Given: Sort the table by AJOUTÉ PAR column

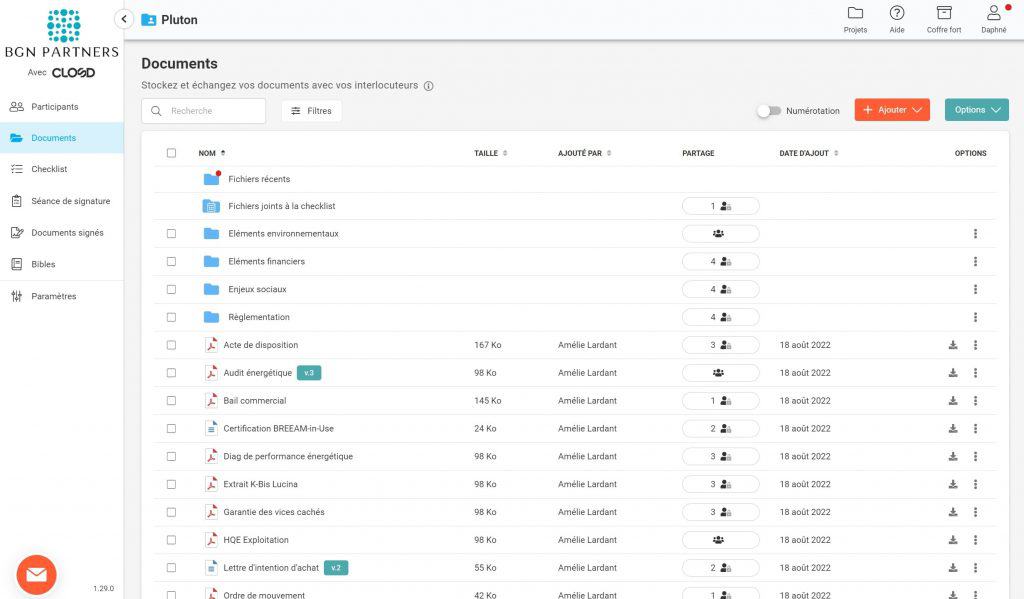Looking at the screenshot, I should click(x=584, y=153).
